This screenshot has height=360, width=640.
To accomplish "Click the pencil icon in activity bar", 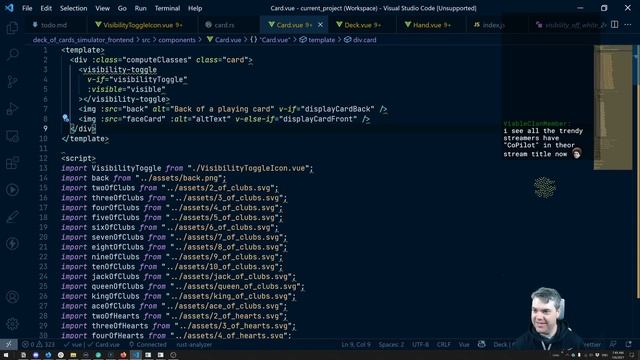I will (12, 217).
